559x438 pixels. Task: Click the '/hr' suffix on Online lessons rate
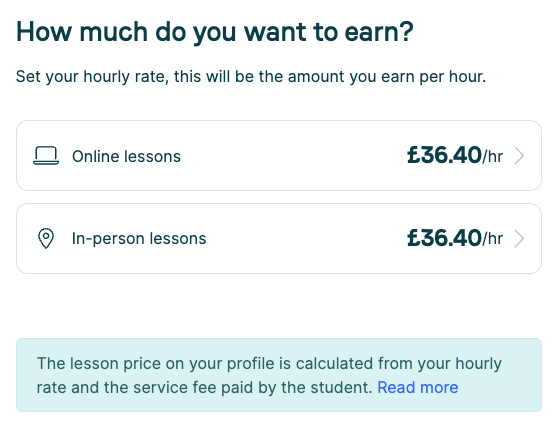tap(493, 156)
